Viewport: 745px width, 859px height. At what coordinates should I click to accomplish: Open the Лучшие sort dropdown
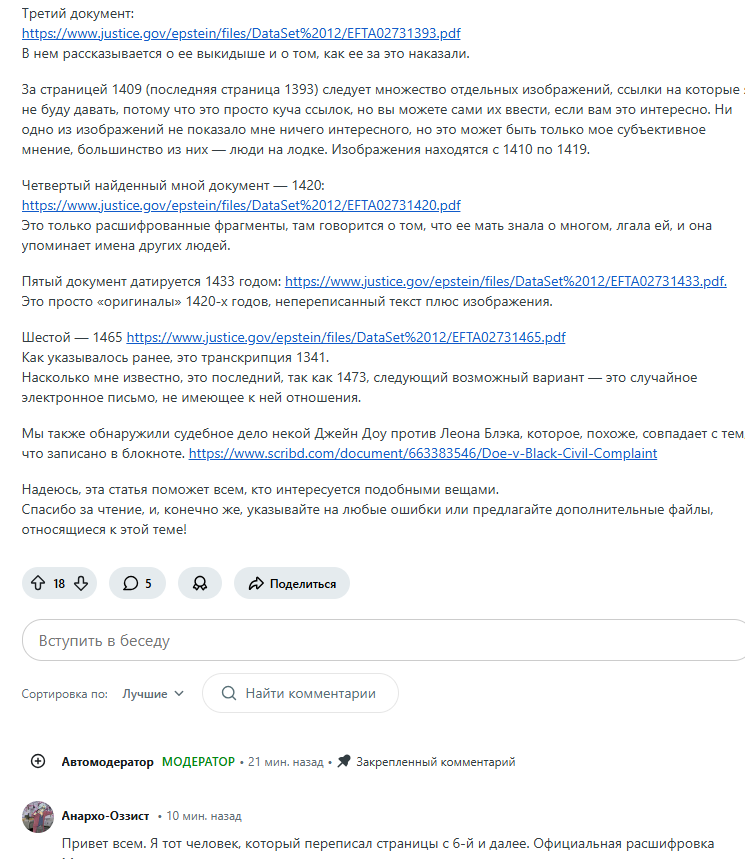(x=153, y=693)
